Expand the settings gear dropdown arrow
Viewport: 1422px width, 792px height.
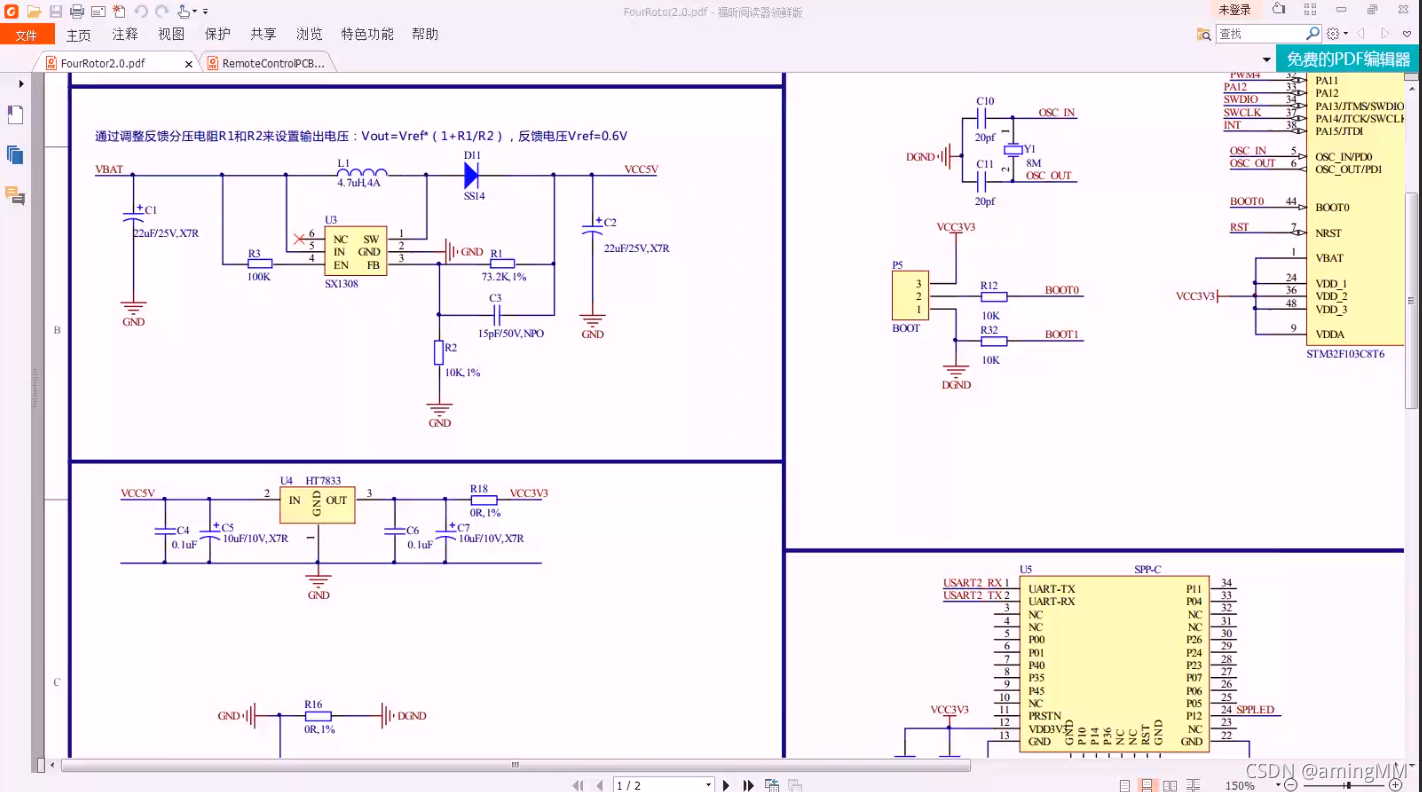tap(1346, 35)
